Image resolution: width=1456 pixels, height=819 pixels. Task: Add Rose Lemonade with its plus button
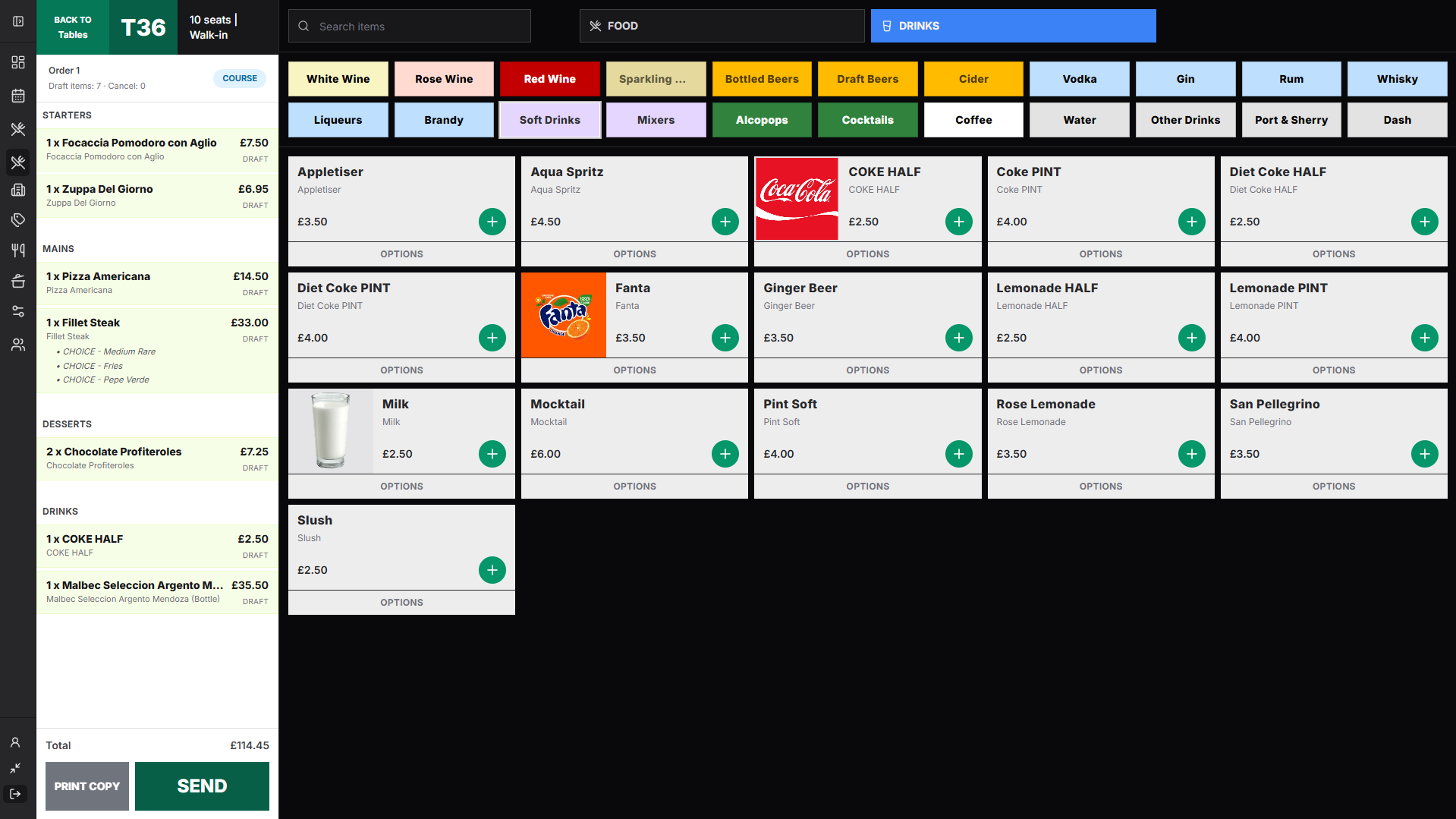coord(1192,454)
